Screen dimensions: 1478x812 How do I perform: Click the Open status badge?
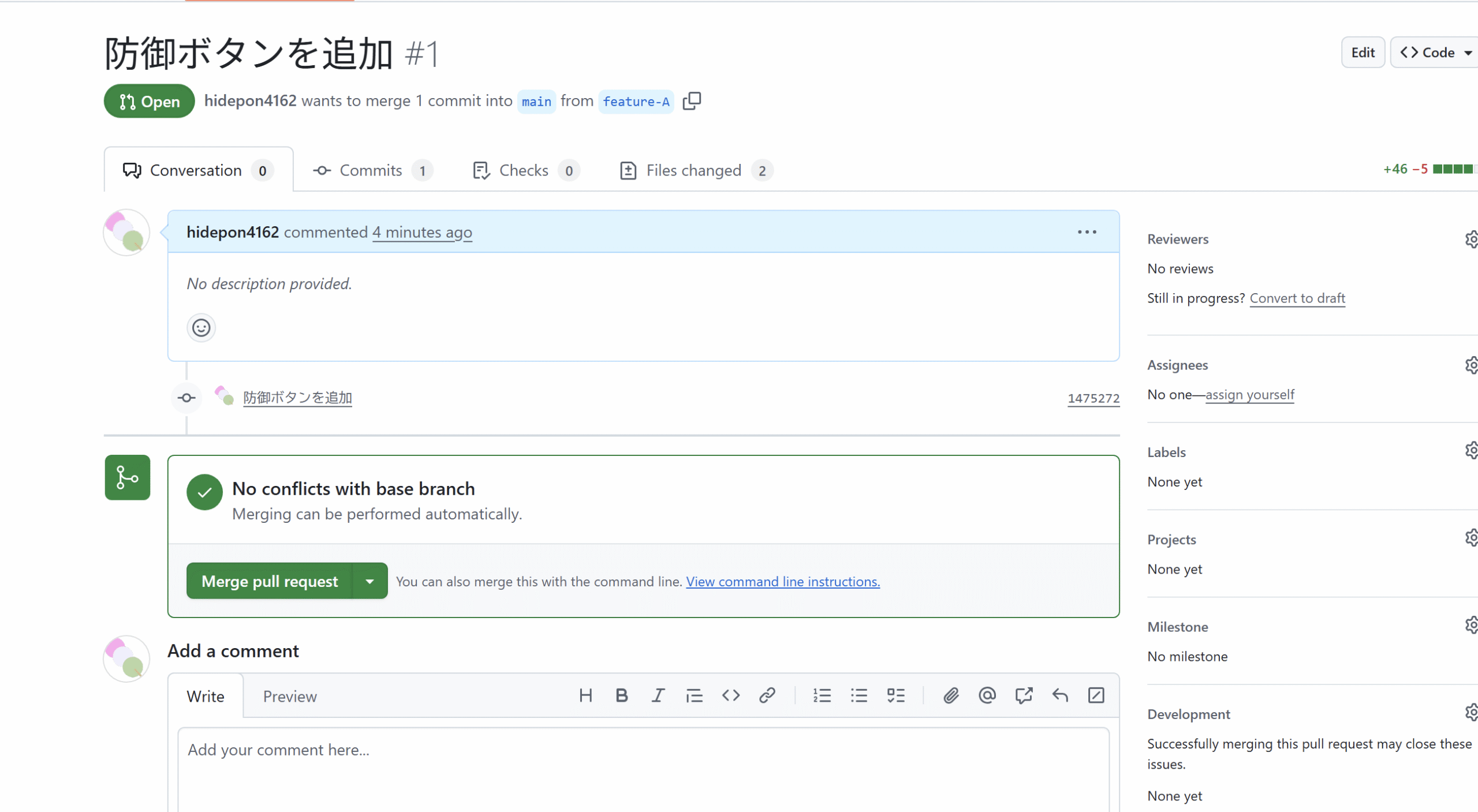point(150,101)
